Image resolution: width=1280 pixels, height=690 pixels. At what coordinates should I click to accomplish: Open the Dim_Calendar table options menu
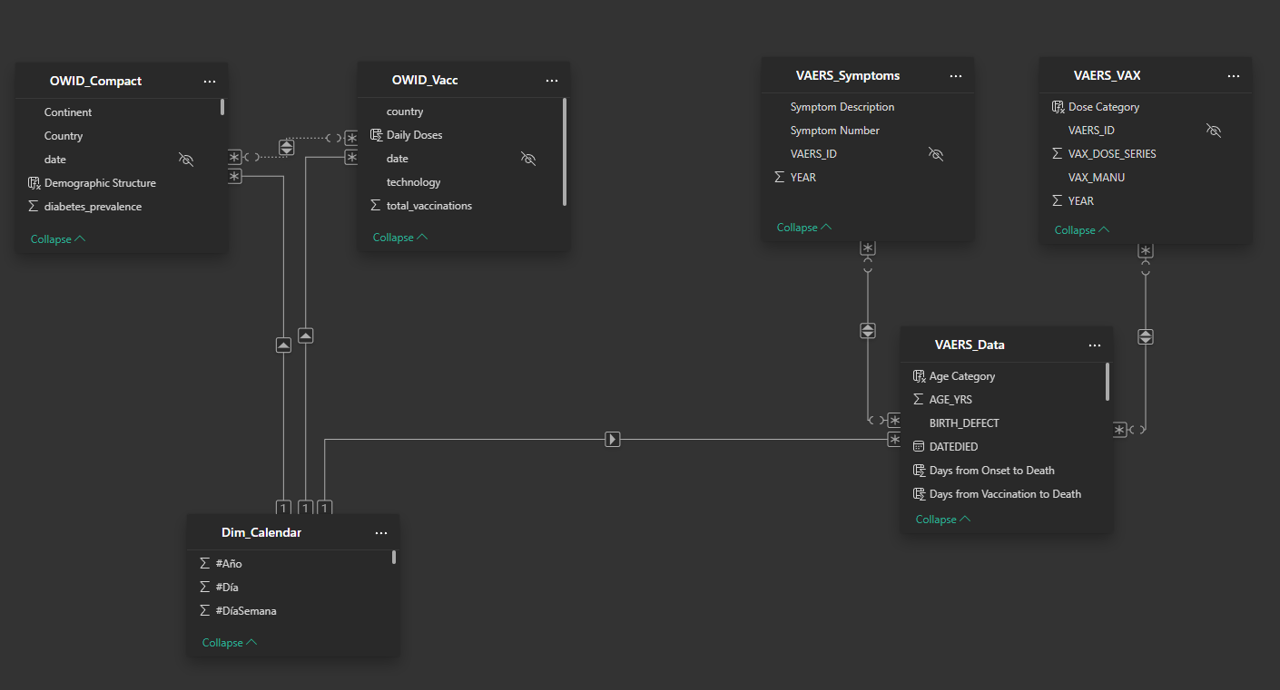coord(381,534)
